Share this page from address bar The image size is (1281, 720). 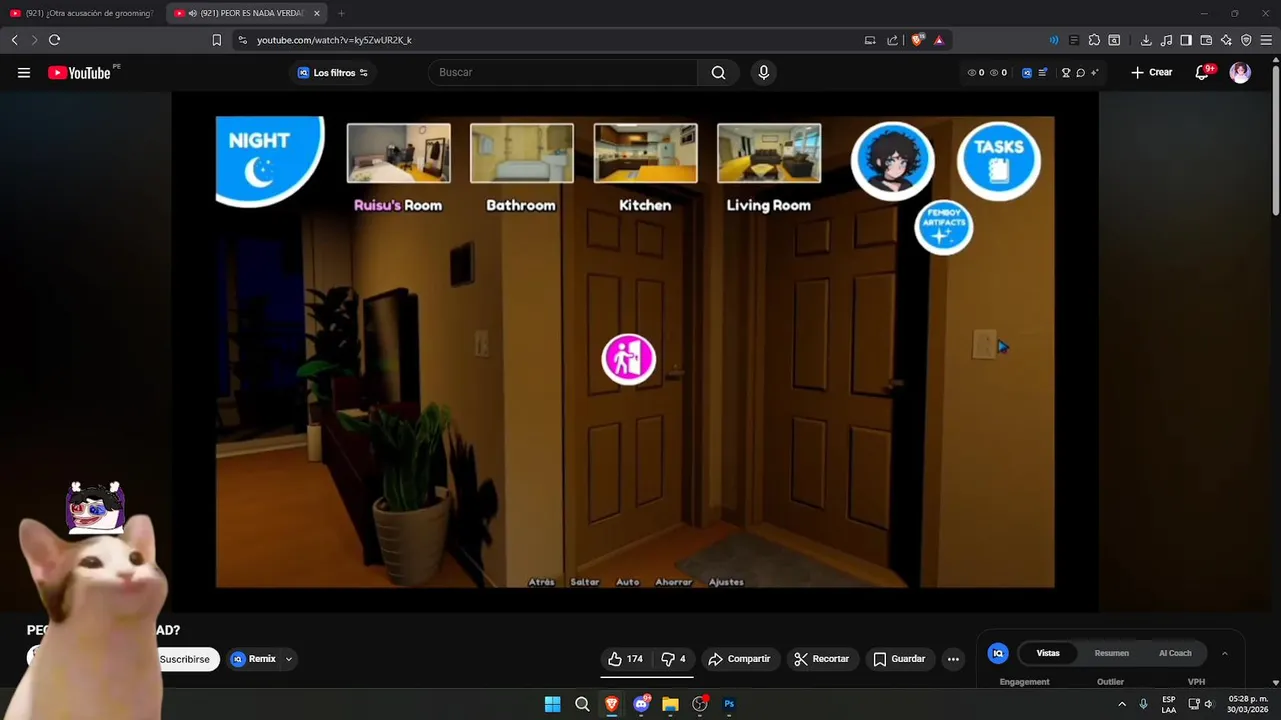[x=892, y=40]
